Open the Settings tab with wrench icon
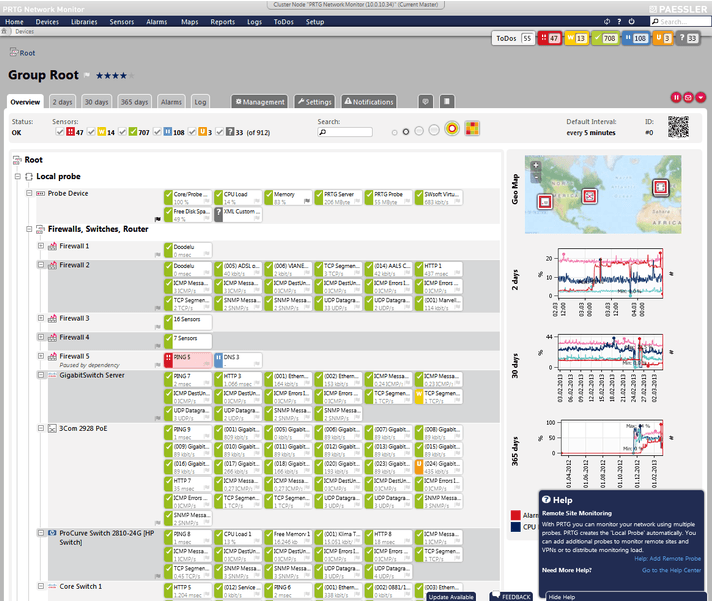This screenshot has height=604, width=713. (314, 102)
